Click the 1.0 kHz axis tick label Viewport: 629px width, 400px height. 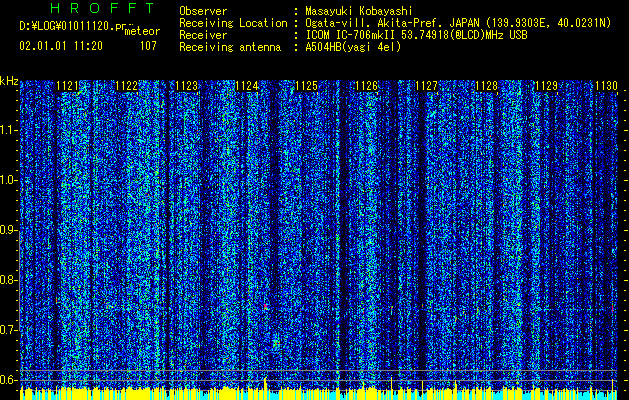tap(8, 181)
